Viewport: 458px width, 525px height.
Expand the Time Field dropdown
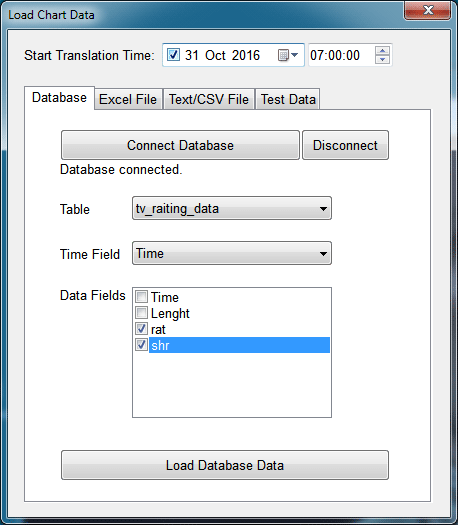point(232,253)
